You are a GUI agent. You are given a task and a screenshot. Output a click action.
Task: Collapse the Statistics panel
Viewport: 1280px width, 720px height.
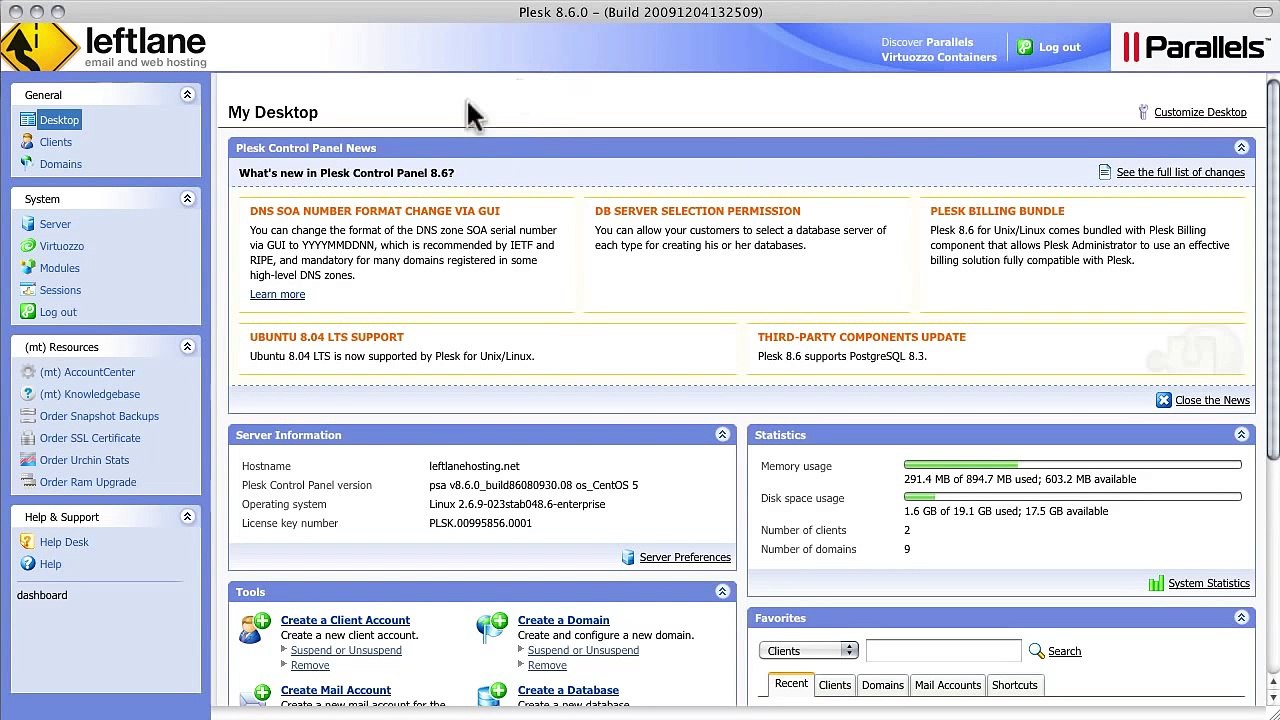coord(1241,435)
